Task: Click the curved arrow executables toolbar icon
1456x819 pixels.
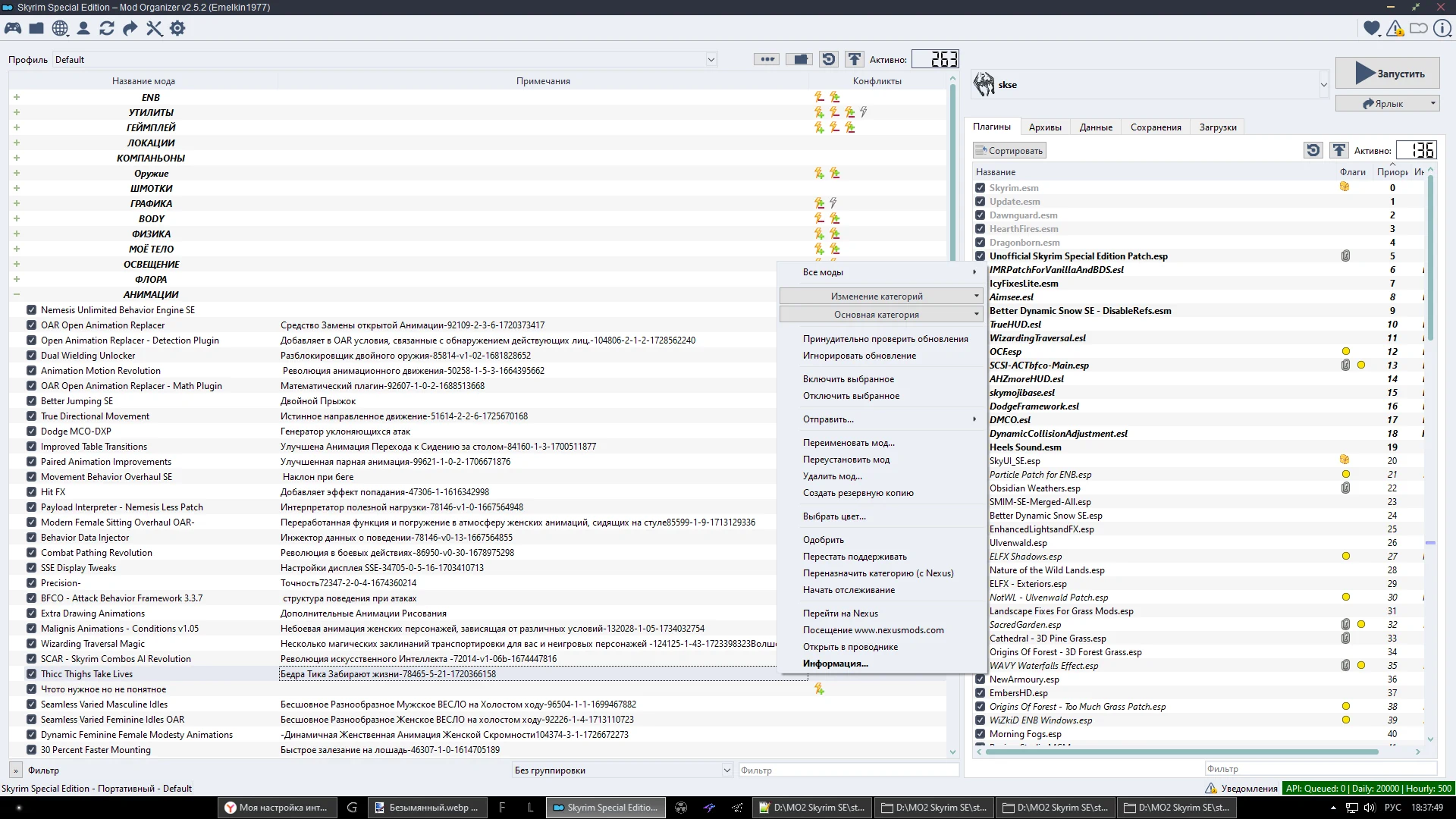Action: click(x=130, y=28)
